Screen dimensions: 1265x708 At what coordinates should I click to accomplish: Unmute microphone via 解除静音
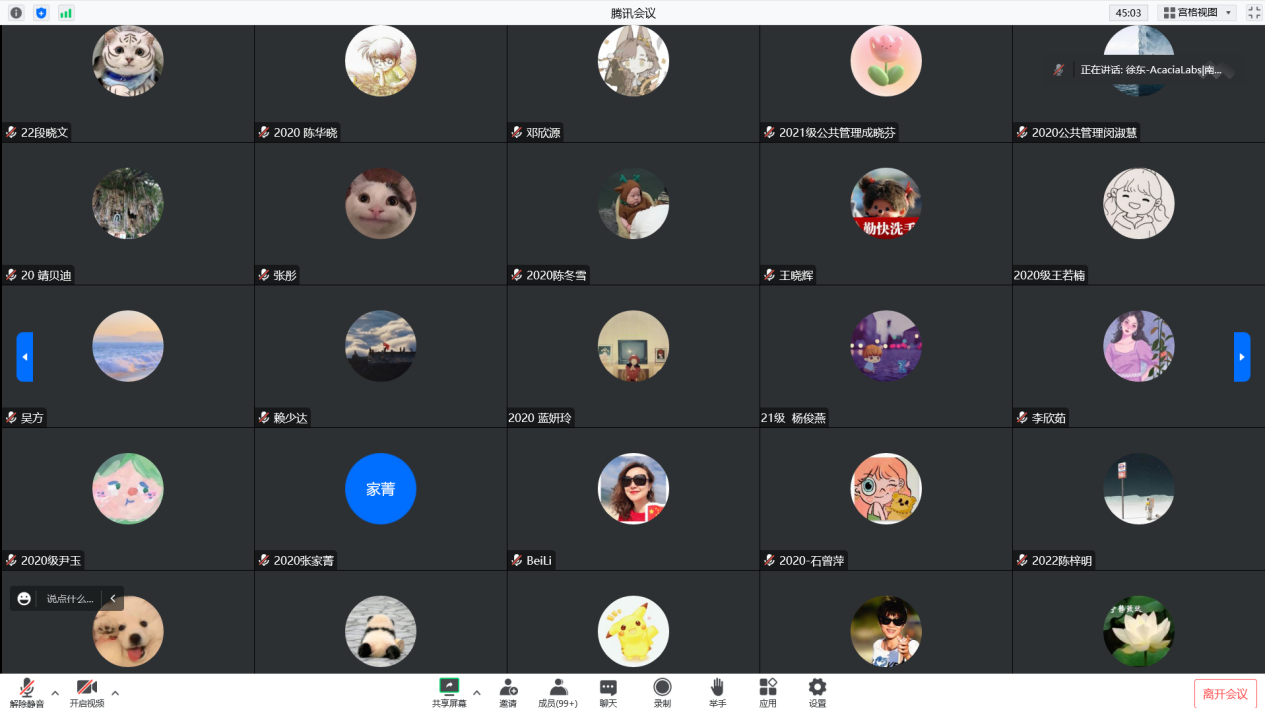coord(27,691)
